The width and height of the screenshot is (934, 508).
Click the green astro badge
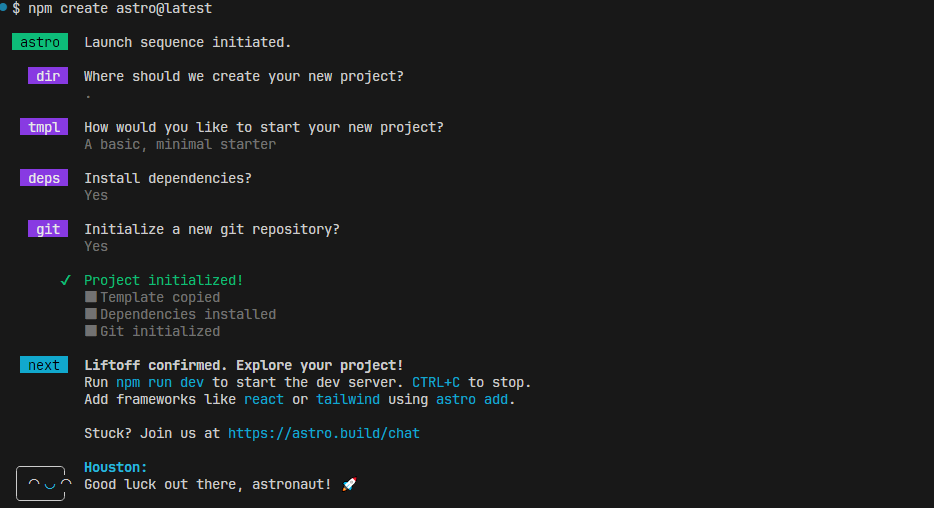[x=40, y=42]
